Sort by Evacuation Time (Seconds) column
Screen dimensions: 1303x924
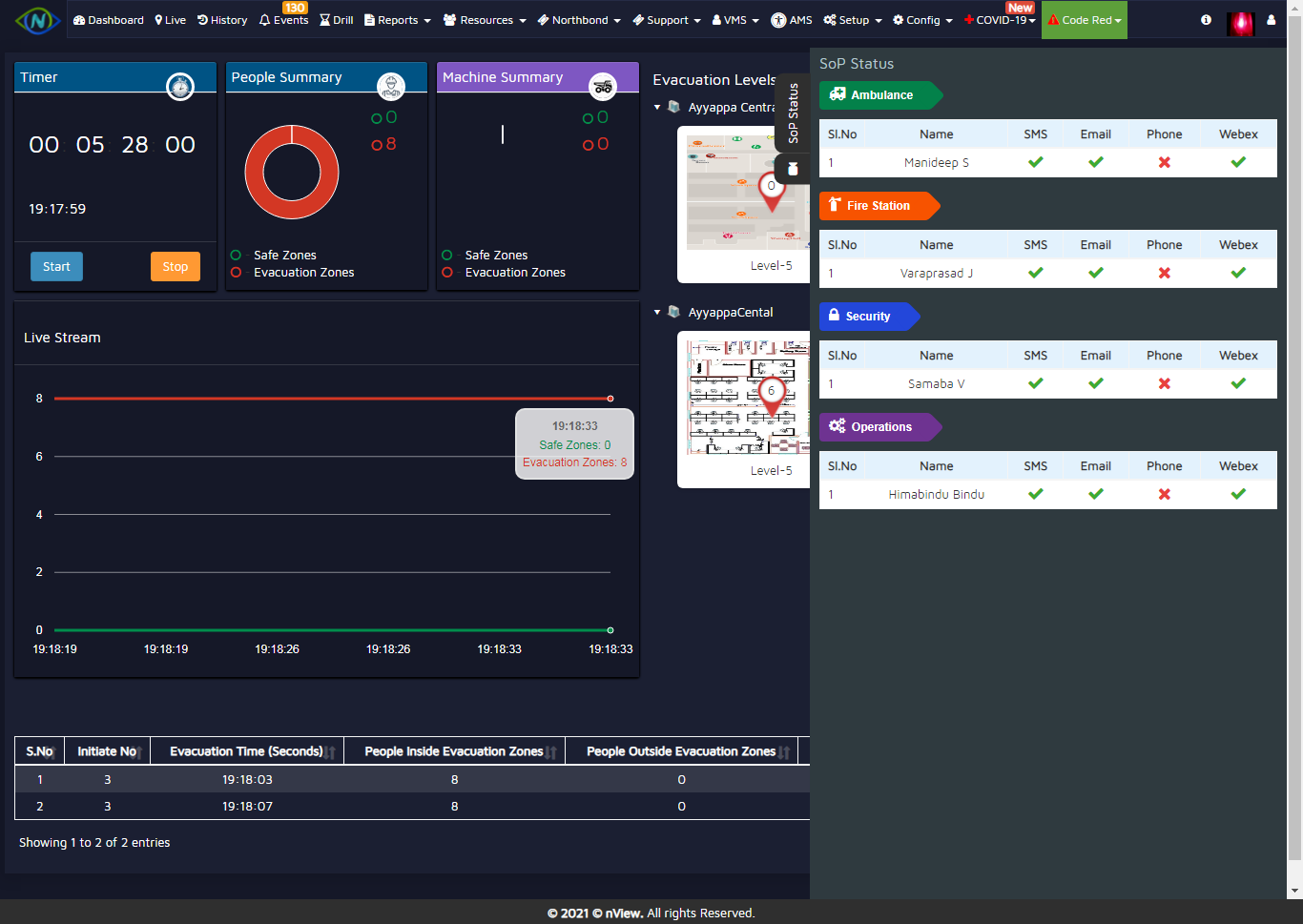247,751
